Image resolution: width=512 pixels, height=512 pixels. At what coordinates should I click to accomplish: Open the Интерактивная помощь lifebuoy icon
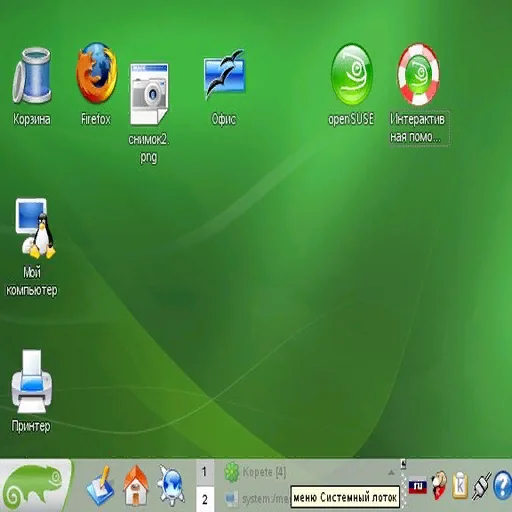click(418, 74)
